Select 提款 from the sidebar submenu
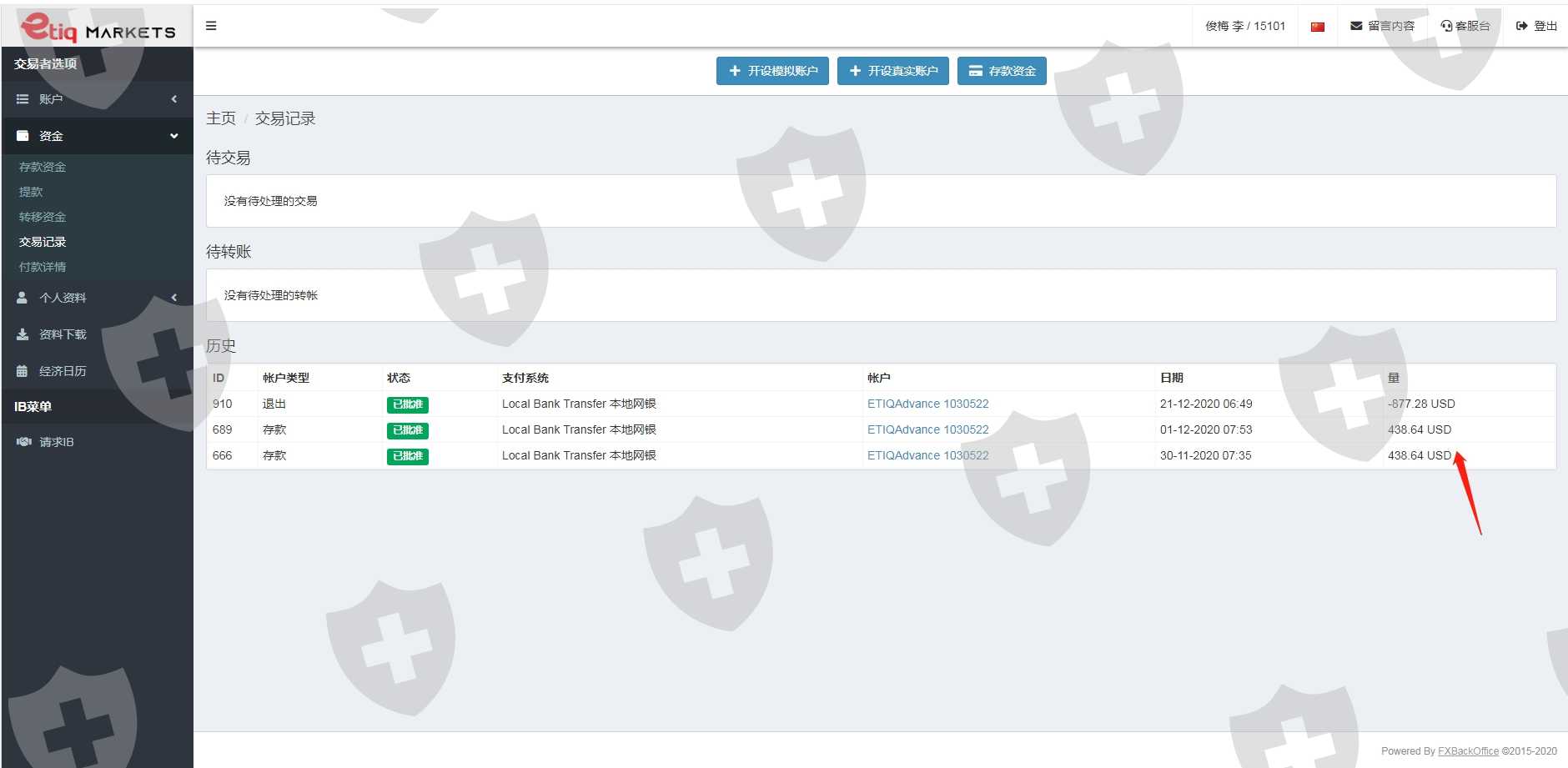1568x768 pixels. pyautogui.click(x=31, y=192)
